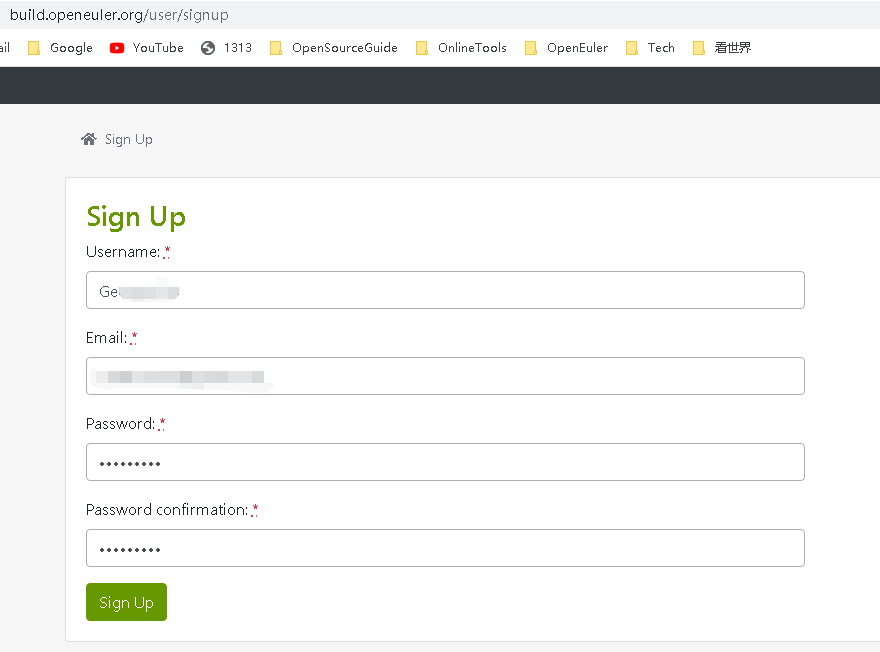Viewport: 880px width, 652px height.
Task: Click the Password confirmation input field
Action: pos(445,548)
